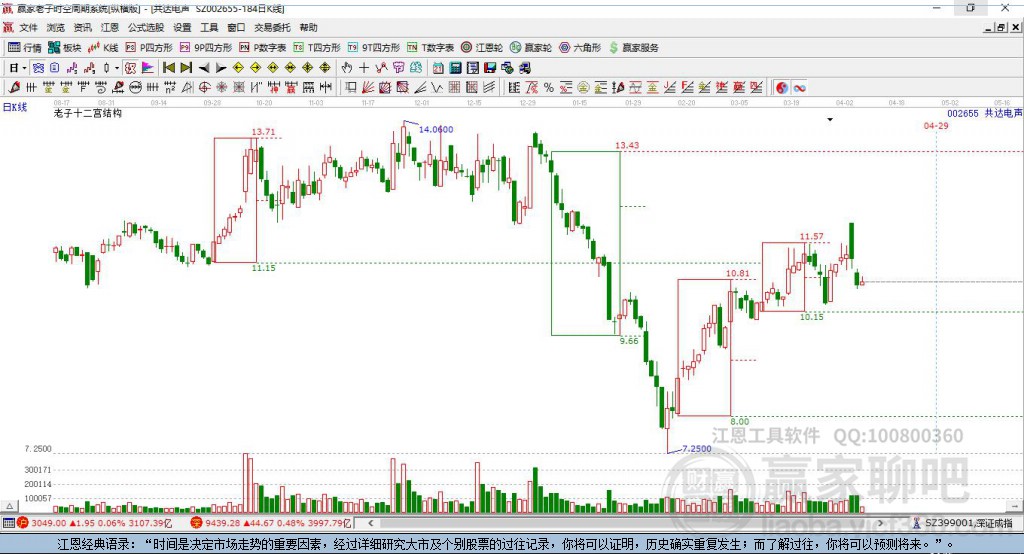Viewport: 1024px width, 554px height.
Task: Open the 赢家服务 service link
Action: pyautogui.click(x=633, y=48)
